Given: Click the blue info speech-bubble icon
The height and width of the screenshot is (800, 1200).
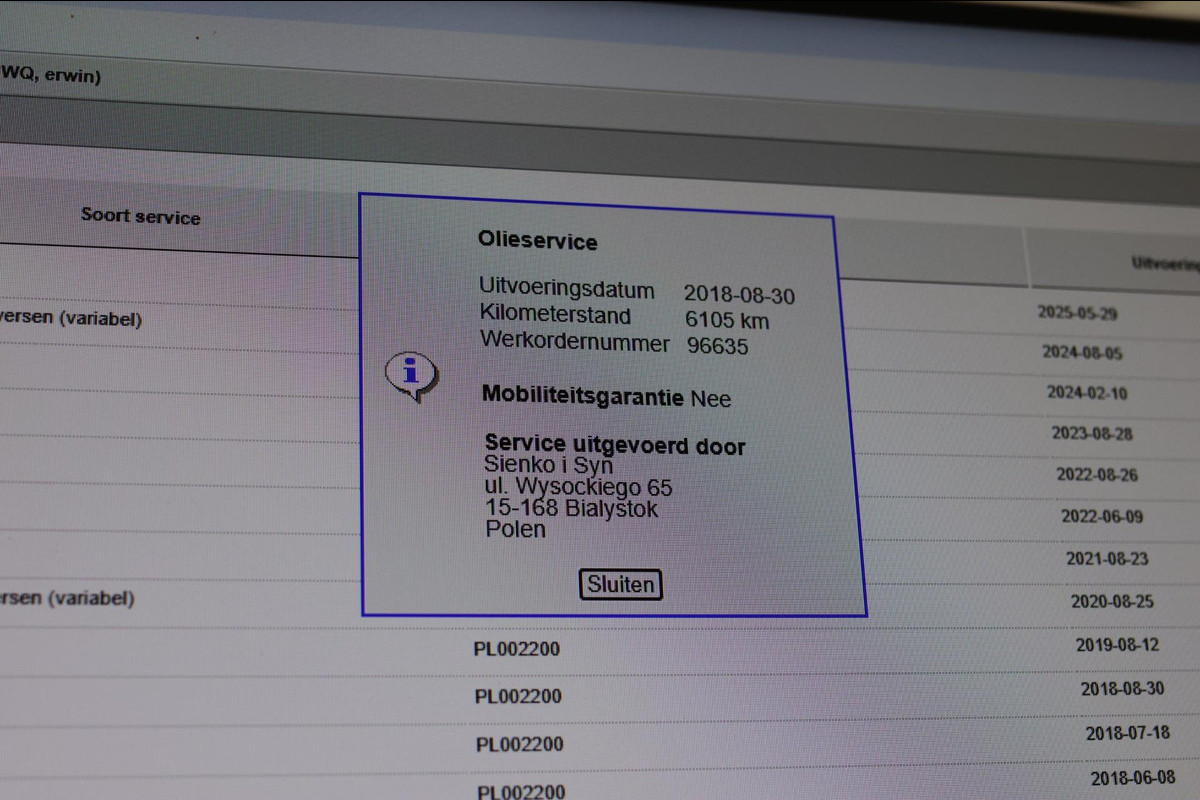Looking at the screenshot, I should pos(411,376).
